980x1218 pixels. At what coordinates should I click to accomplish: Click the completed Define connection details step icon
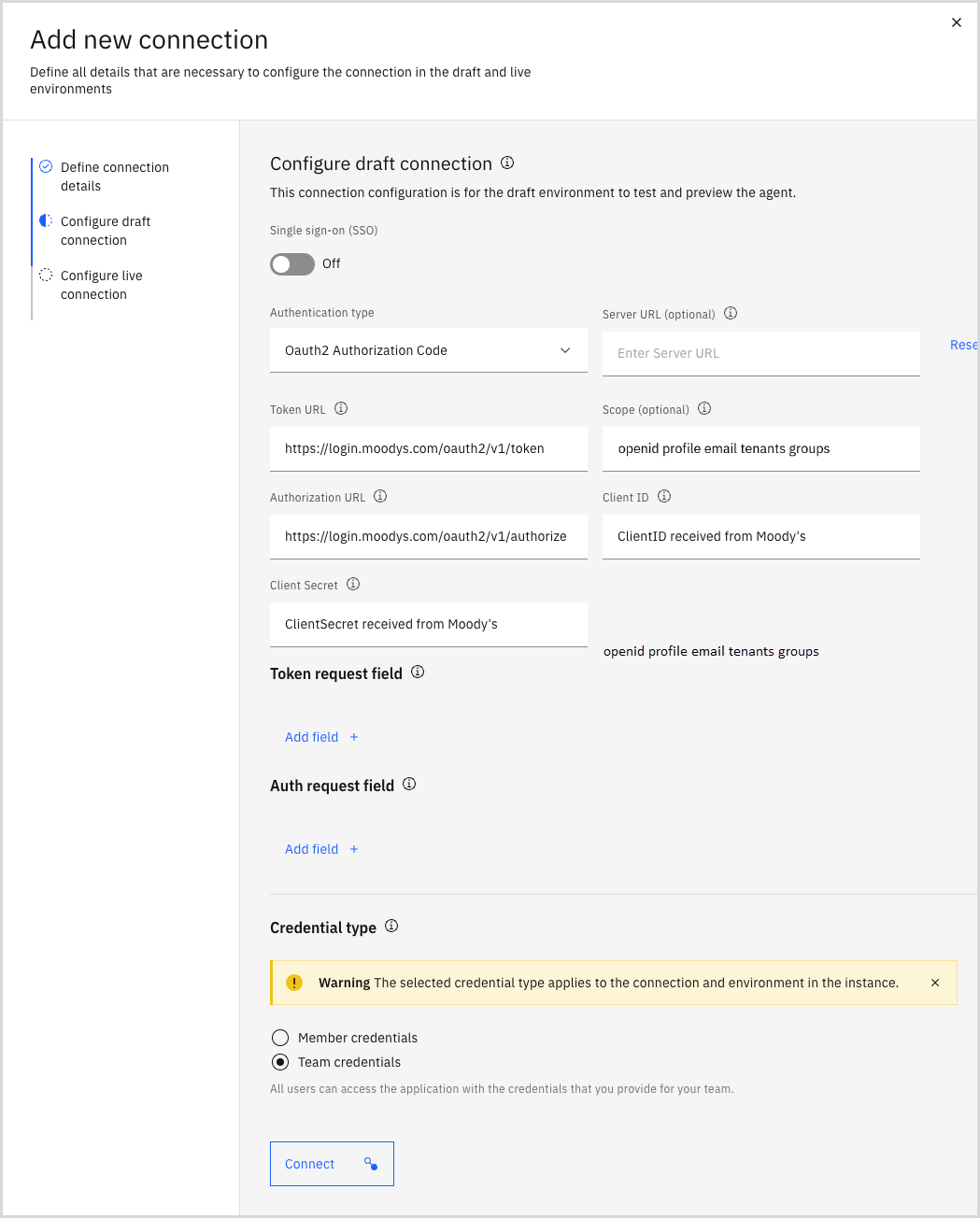tap(46, 165)
